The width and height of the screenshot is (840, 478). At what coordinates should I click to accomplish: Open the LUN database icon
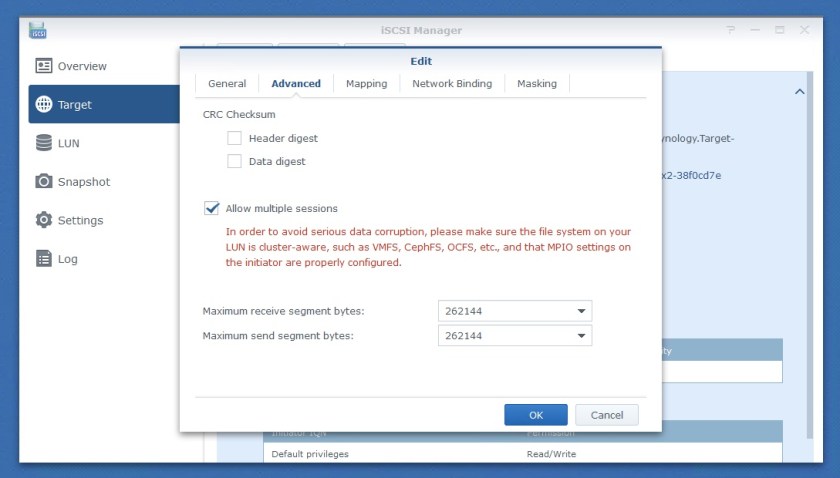tap(44, 143)
